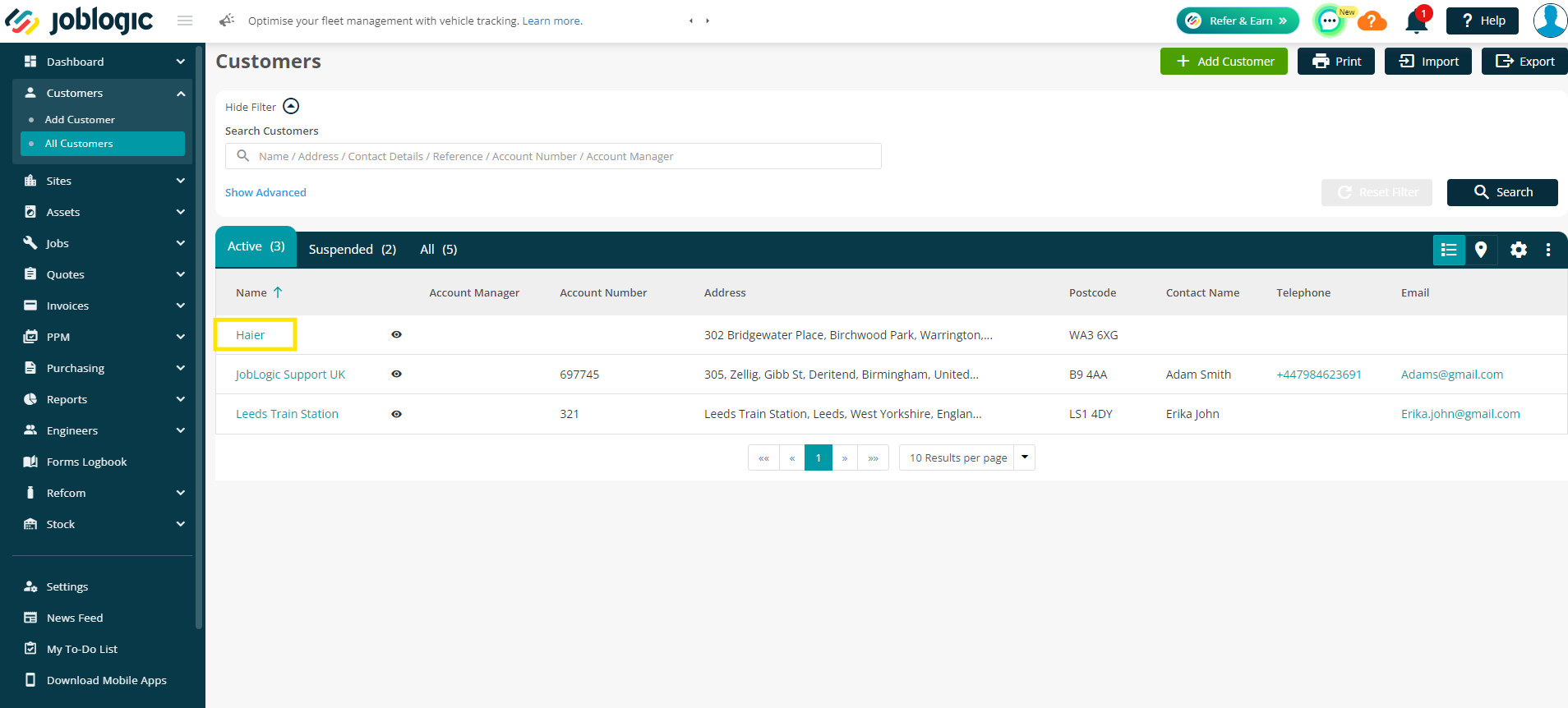Expand the Quotes menu
The height and width of the screenshot is (708, 1568).
click(180, 274)
